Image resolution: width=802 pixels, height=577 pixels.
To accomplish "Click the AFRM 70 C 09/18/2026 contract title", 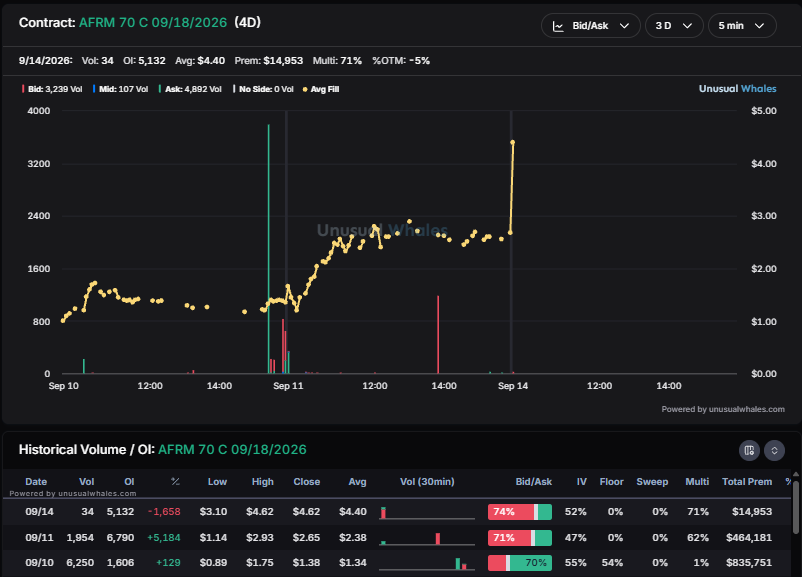I will pos(152,23).
